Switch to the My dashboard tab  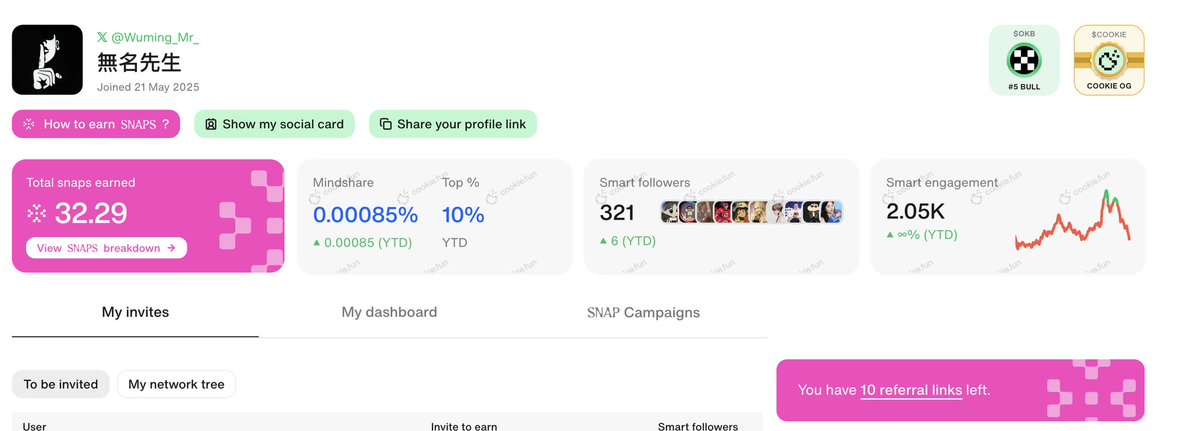pos(389,312)
